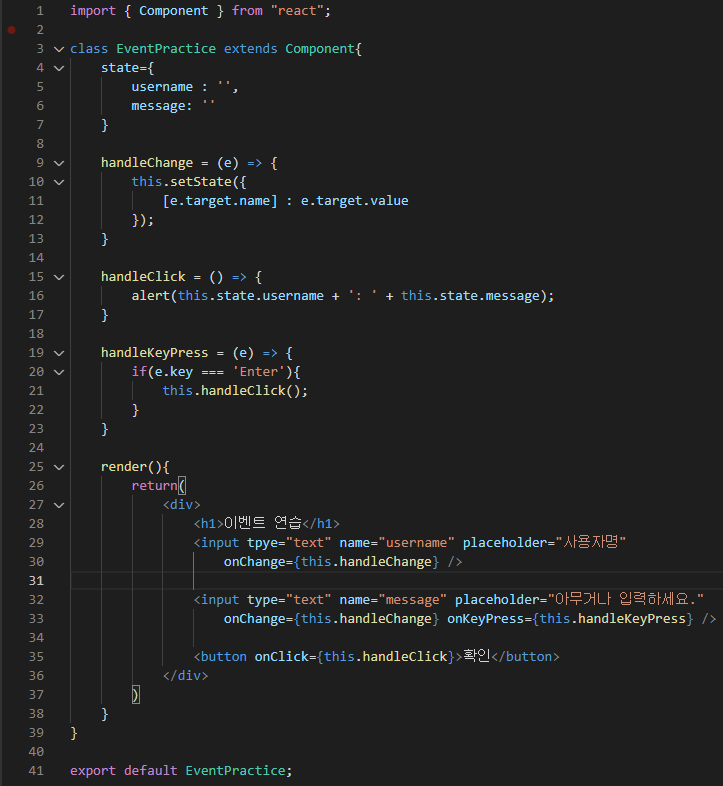Fold the handleKeyPress function on line 19

[59, 353]
